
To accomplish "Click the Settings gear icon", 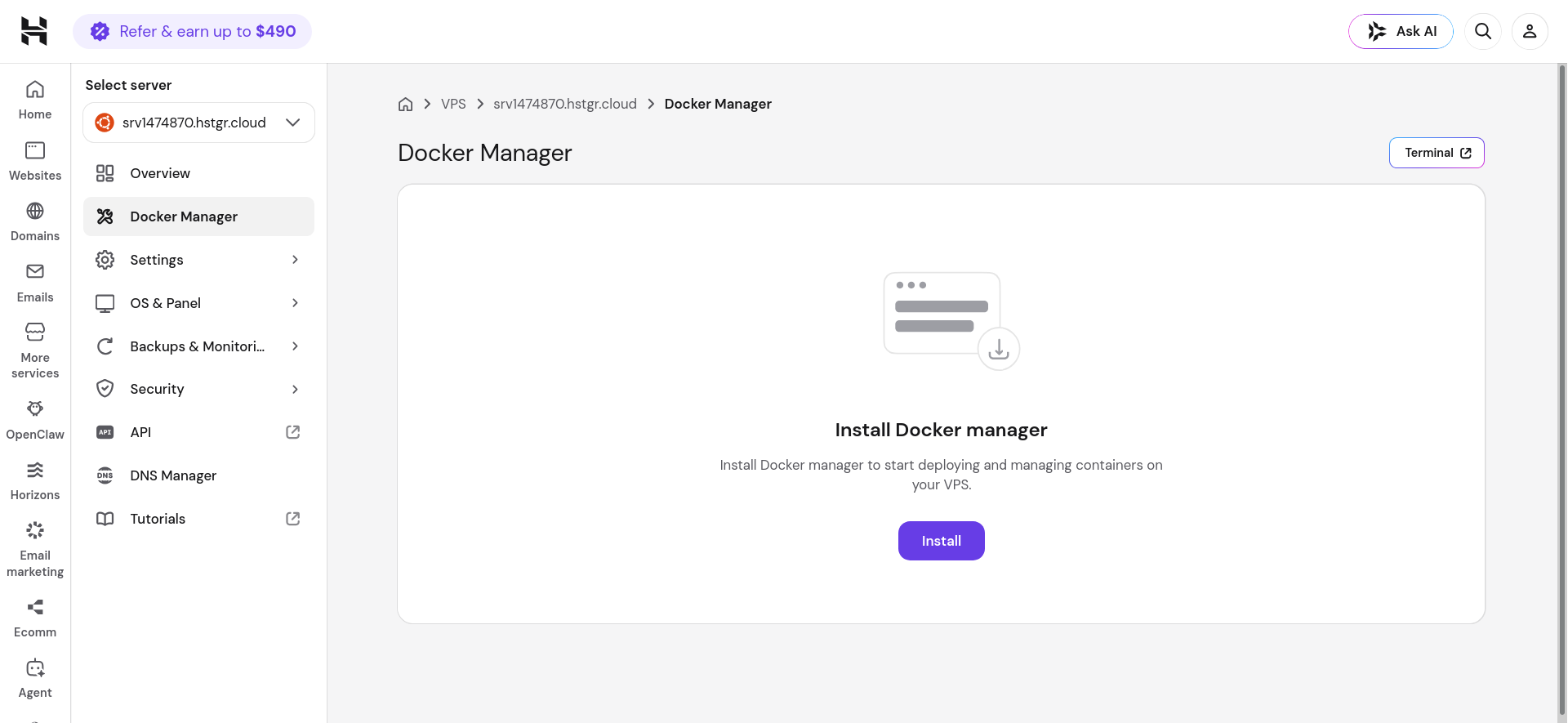I will pos(105,260).
